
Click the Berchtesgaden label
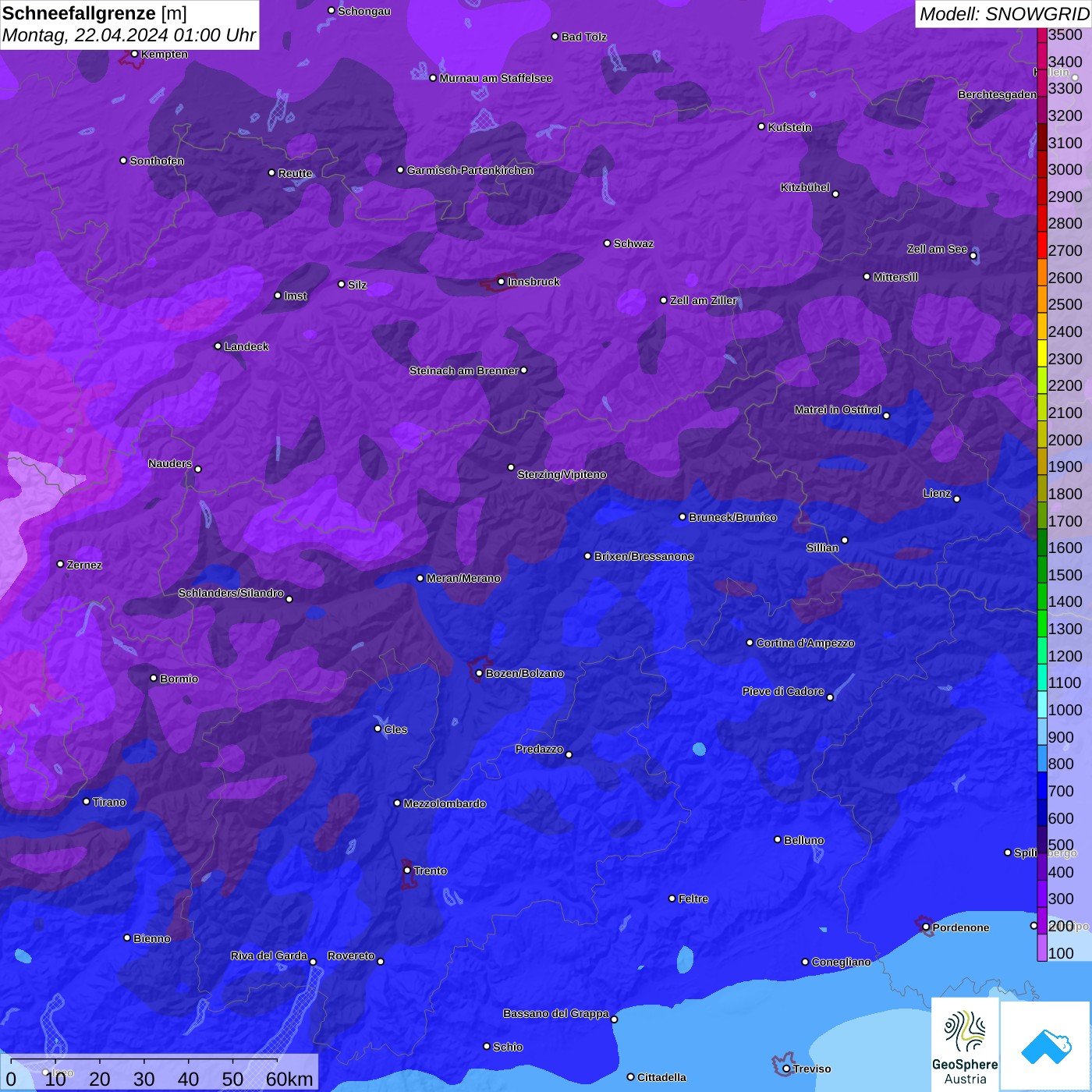(x=997, y=94)
